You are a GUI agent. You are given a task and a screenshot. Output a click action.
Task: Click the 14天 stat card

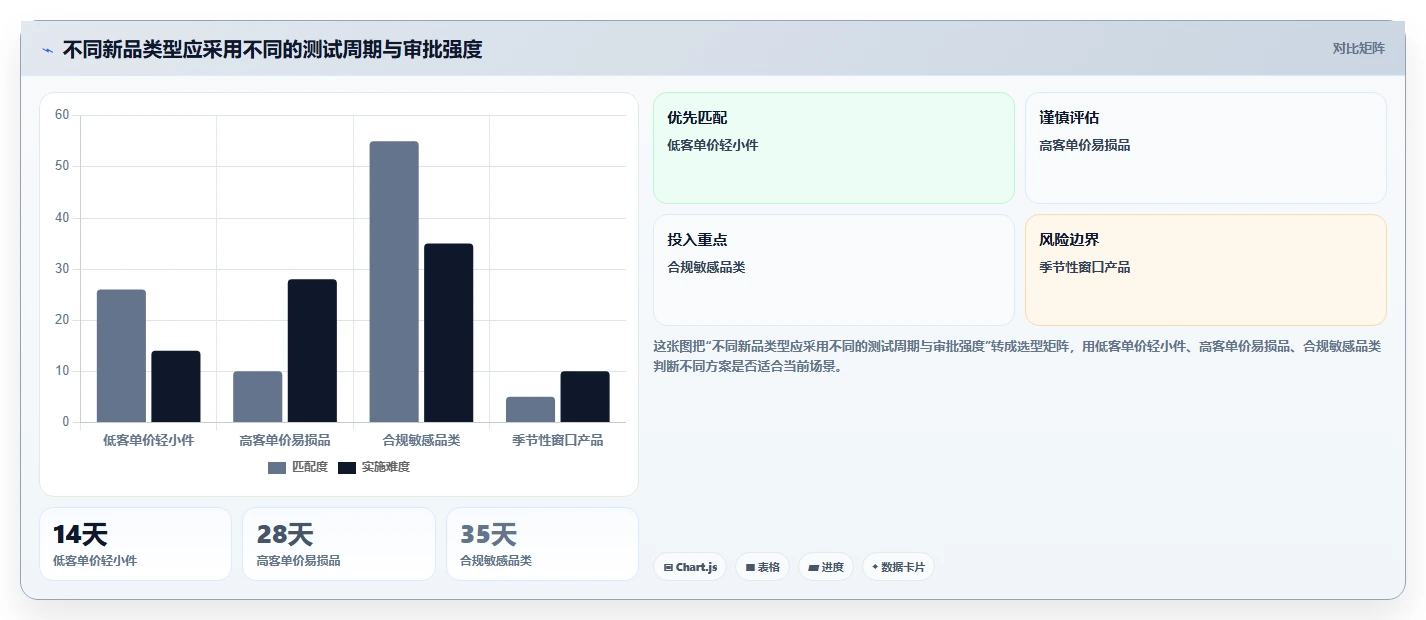pos(135,544)
